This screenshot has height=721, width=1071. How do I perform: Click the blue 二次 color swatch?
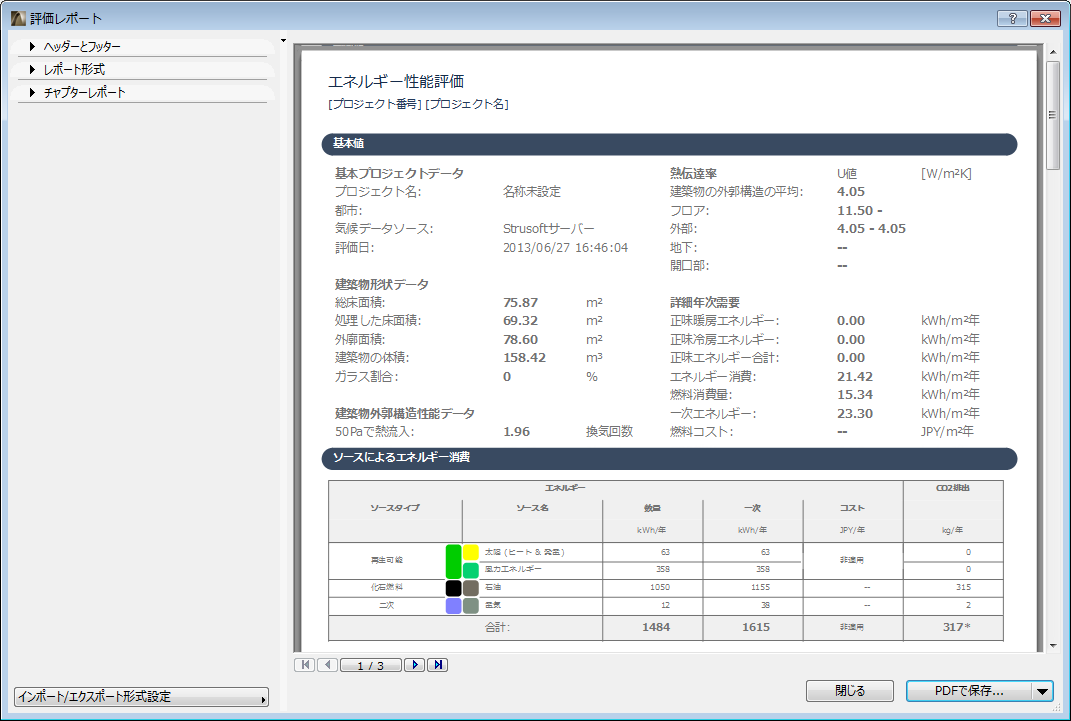click(454, 606)
